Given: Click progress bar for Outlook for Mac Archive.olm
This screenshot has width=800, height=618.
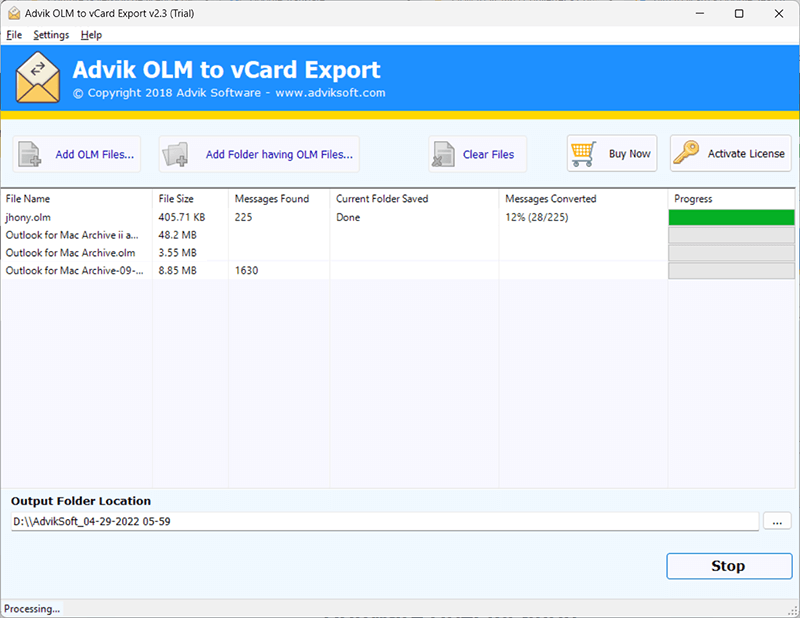Looking at the screenshot, I should pos(731,253).
